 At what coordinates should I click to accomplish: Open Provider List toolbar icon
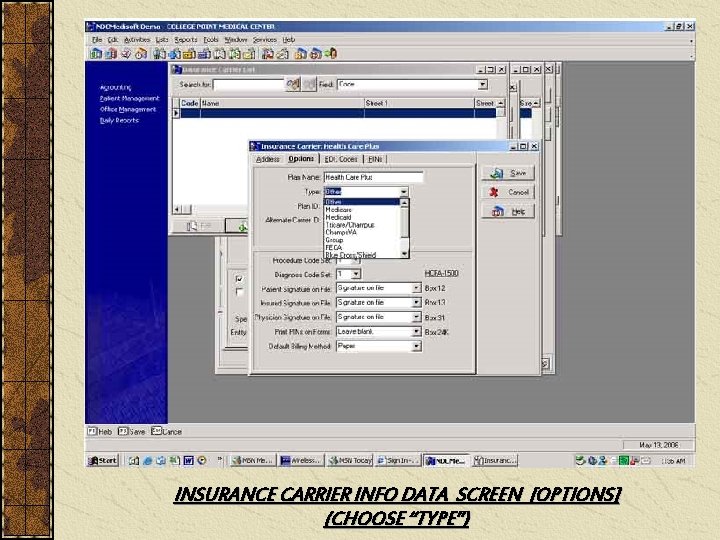[219, 54]
